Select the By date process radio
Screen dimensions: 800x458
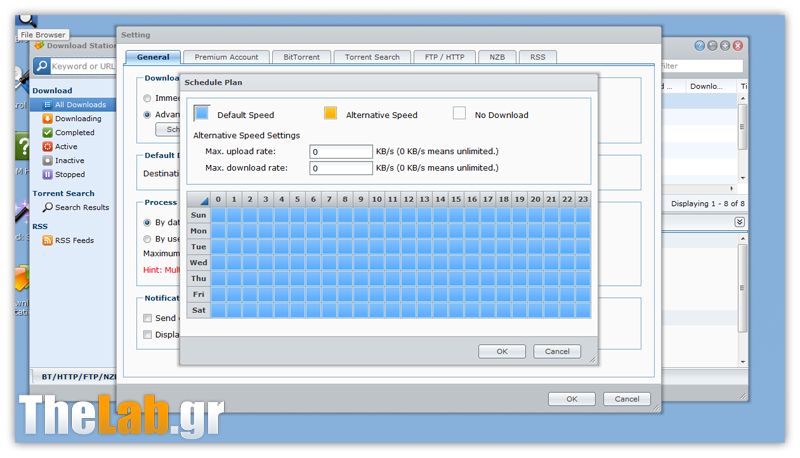147,222
